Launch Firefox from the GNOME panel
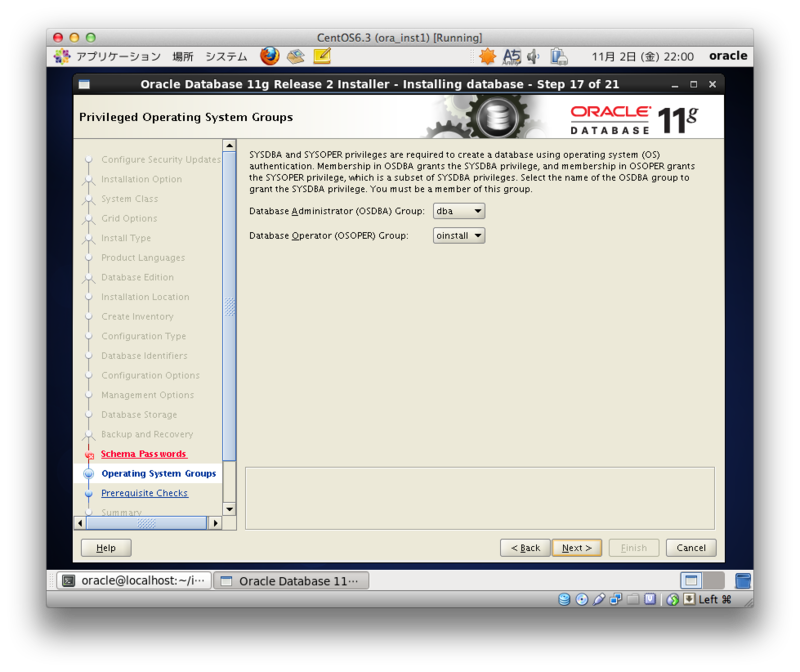The image size is (800, 672). pyautogui.click(x=269, y=56)
